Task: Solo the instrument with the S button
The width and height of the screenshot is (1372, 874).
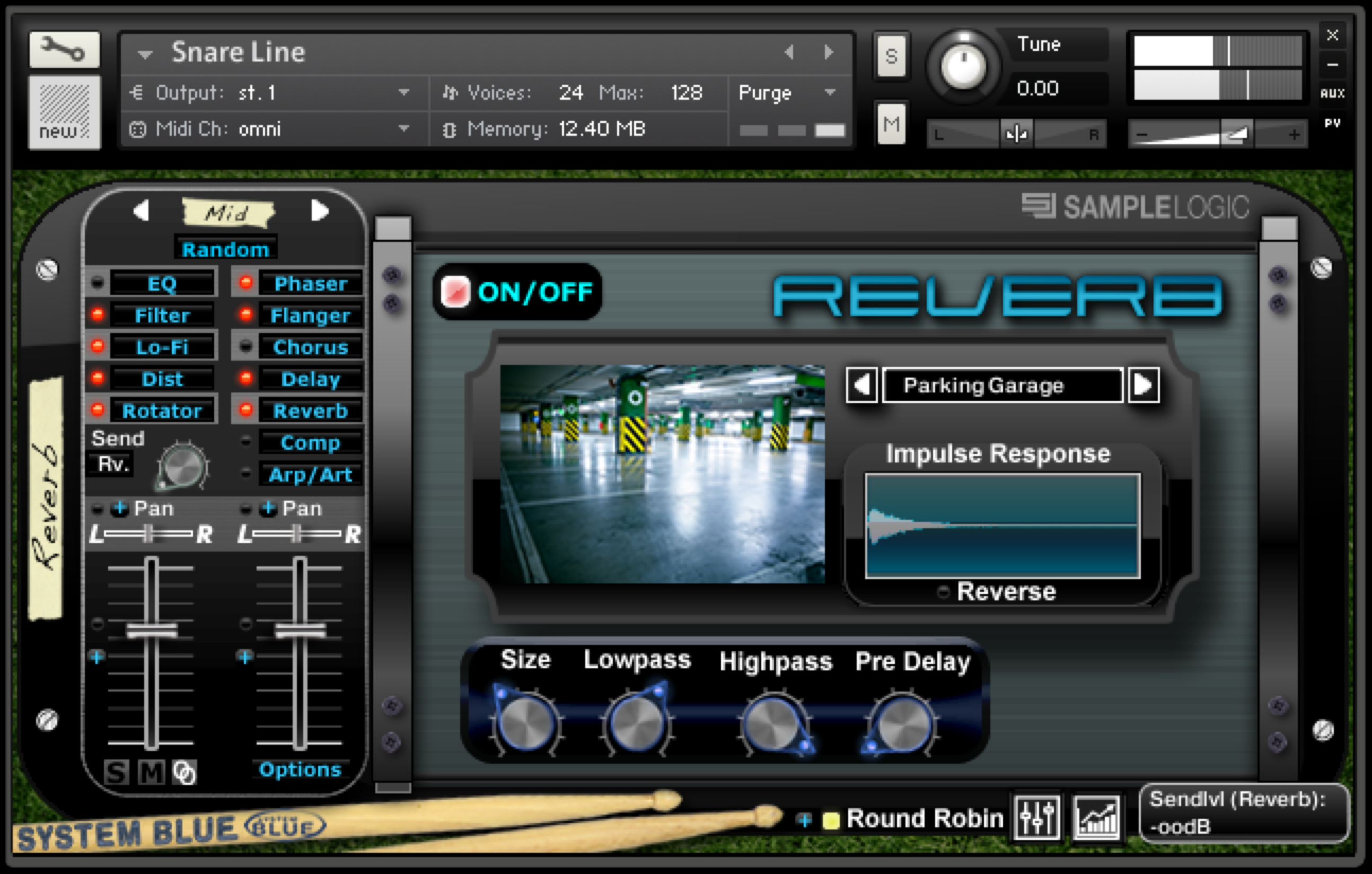Action: point(892,56)
